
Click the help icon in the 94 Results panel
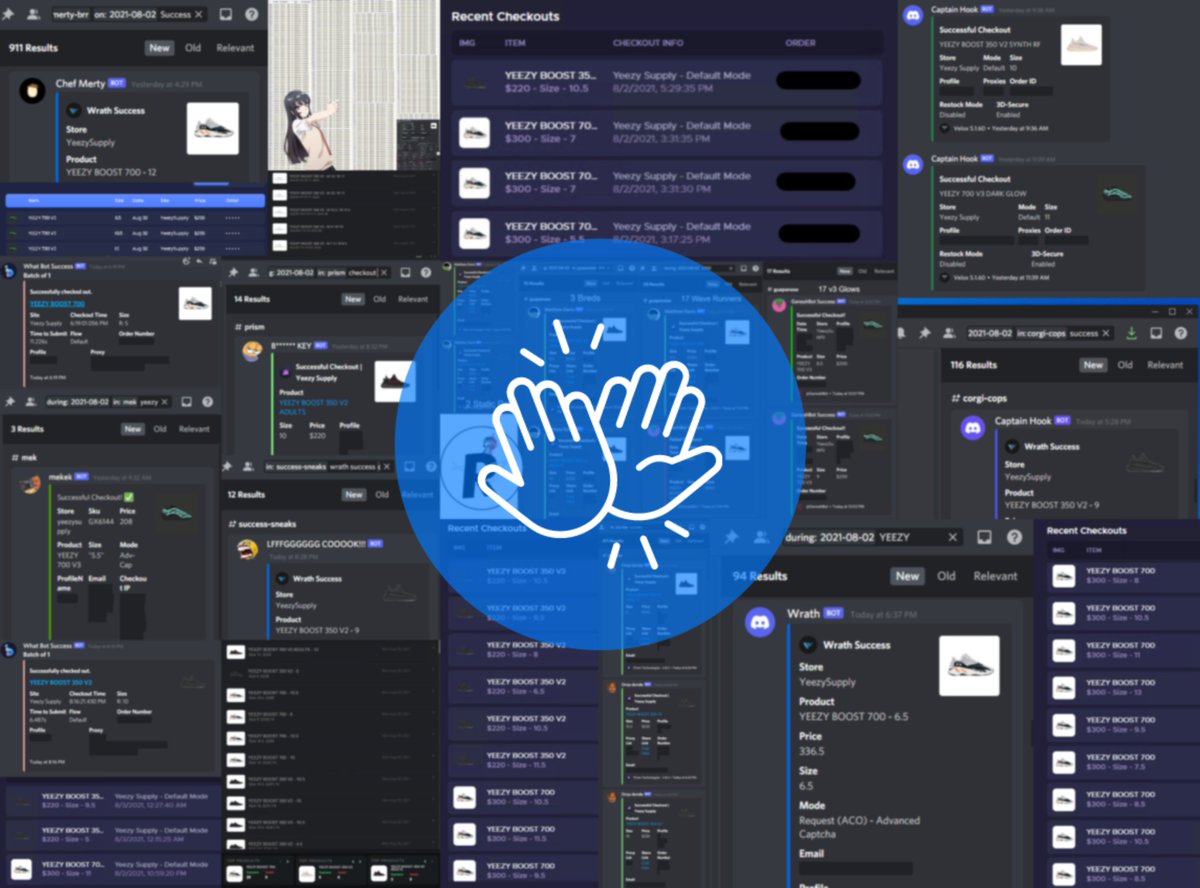coord(1014,537)
